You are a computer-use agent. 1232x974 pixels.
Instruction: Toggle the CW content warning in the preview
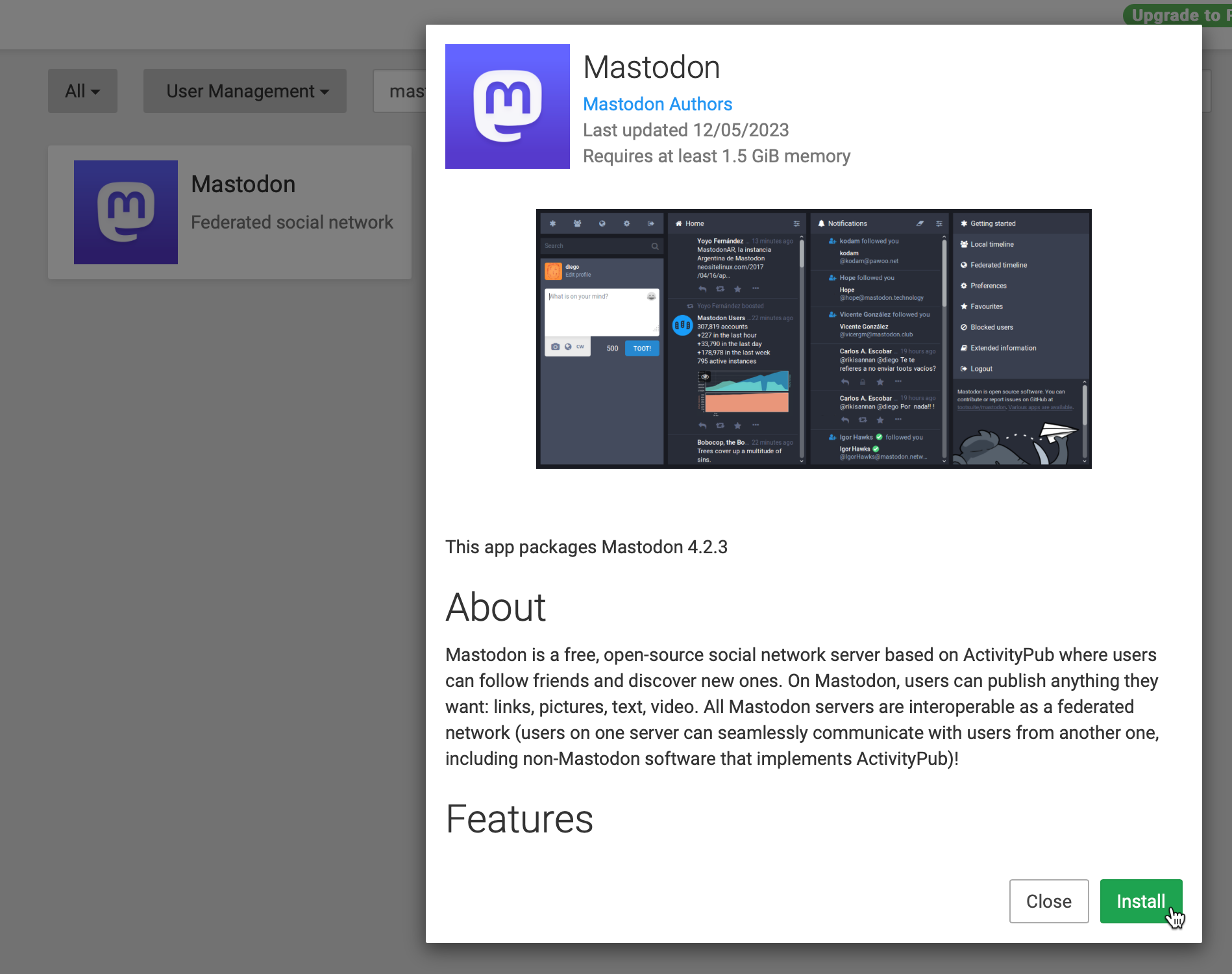click(580, 347)
